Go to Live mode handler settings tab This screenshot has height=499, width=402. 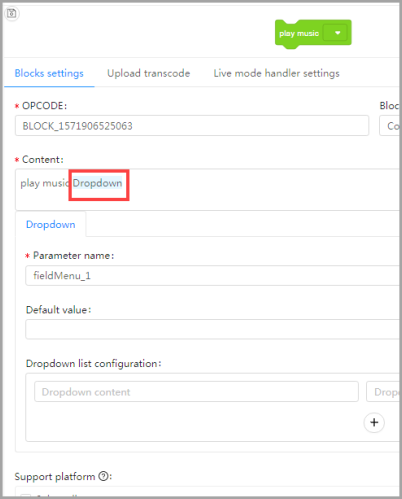coord(276,73)
